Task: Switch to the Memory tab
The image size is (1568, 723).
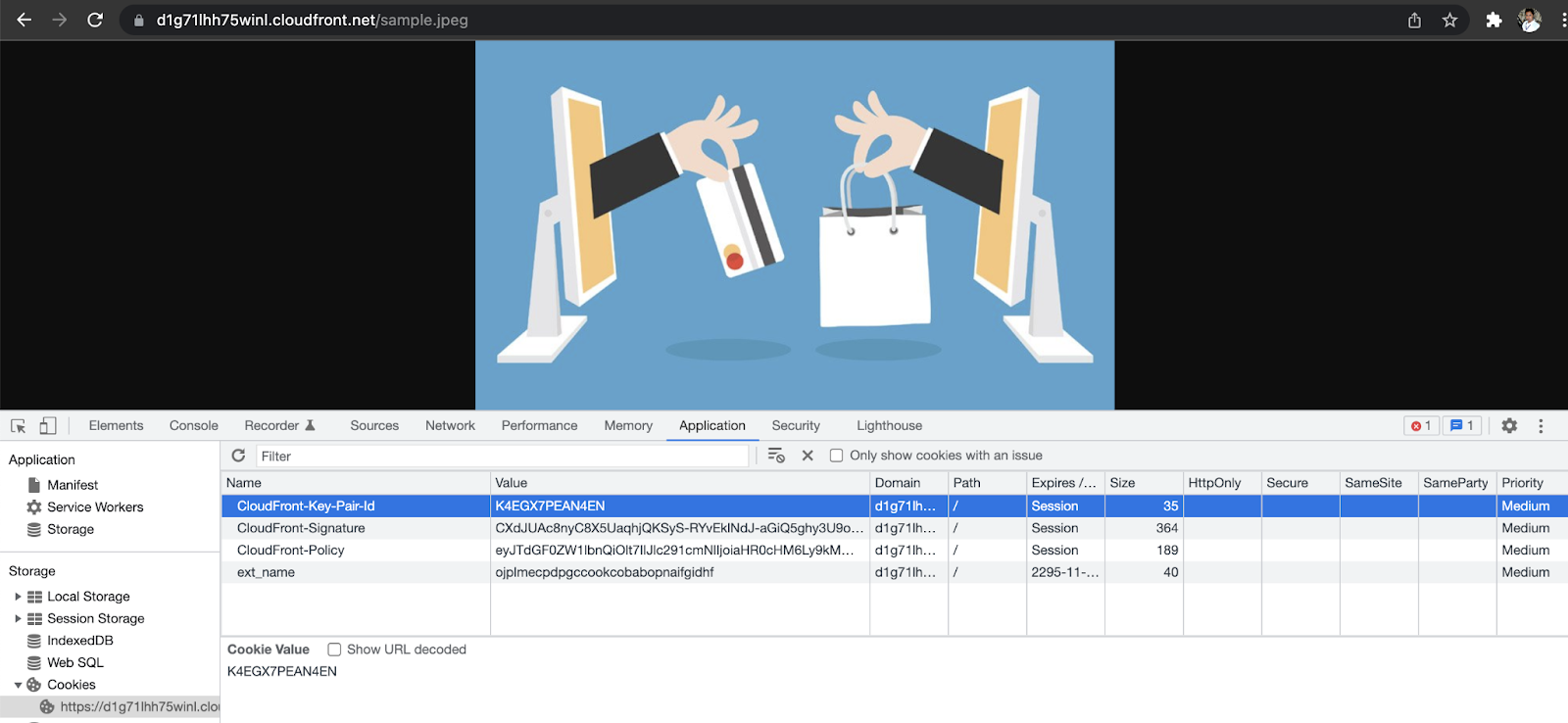Action: [x=628, y=426]
